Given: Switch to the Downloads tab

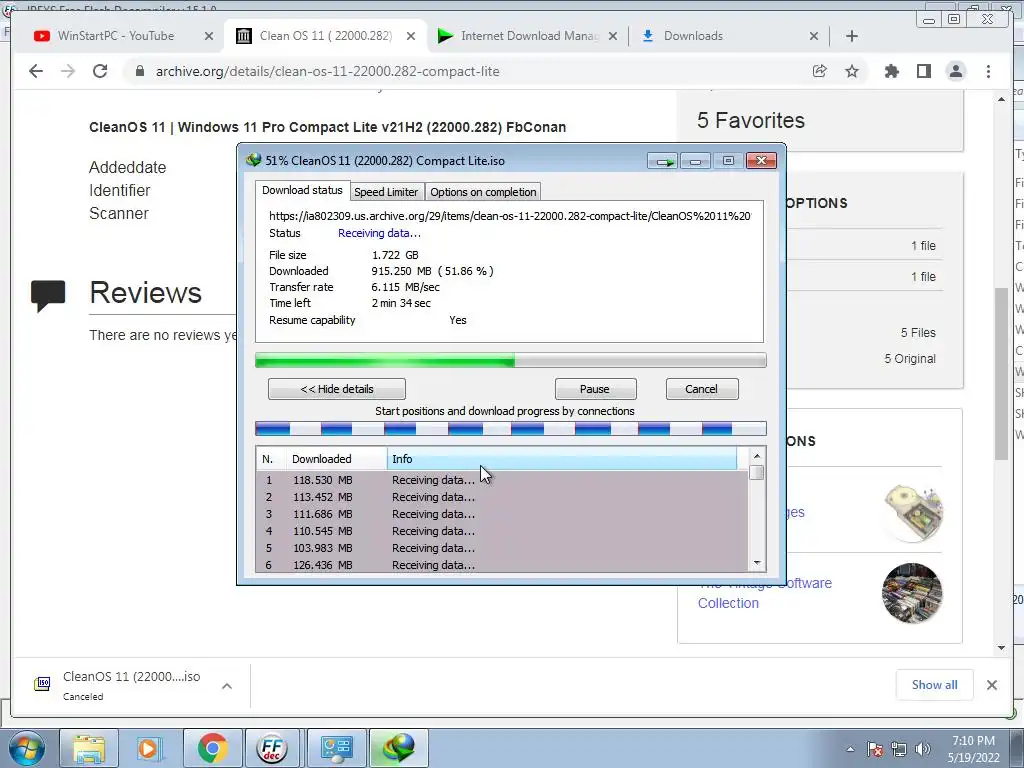Looking at the screenshot, I should coord(693,36).
